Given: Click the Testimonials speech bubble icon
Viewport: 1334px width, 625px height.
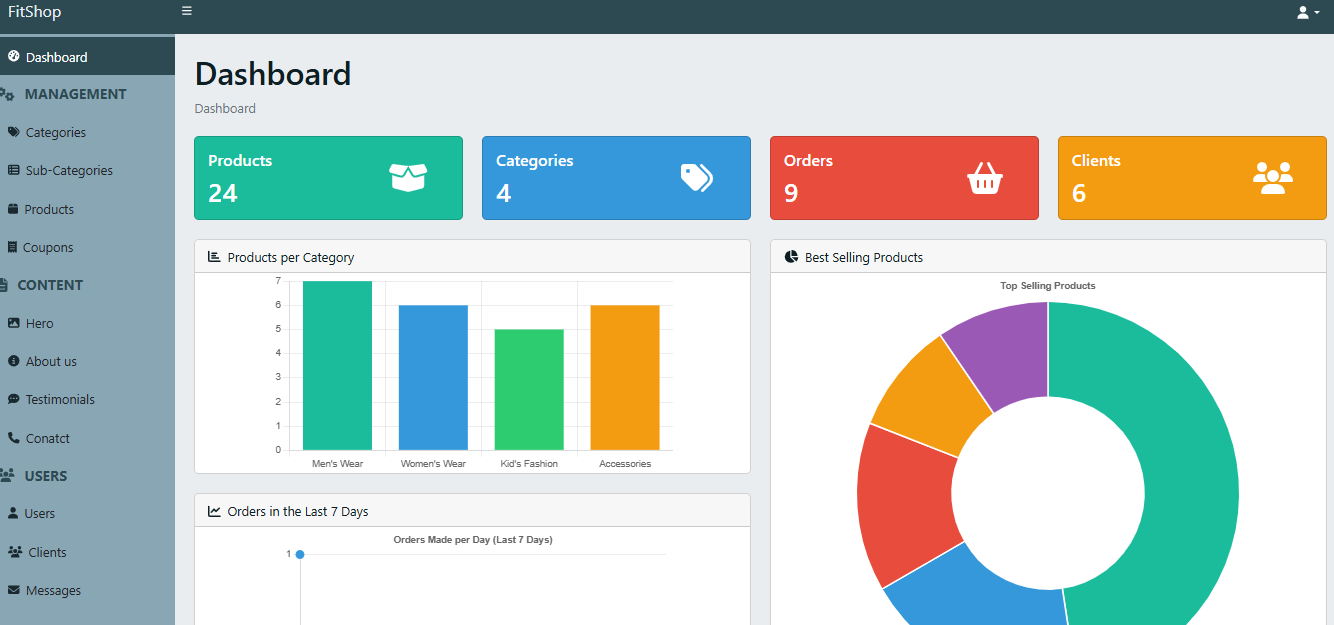Looking at the screenshot, I should coord(13,399).
